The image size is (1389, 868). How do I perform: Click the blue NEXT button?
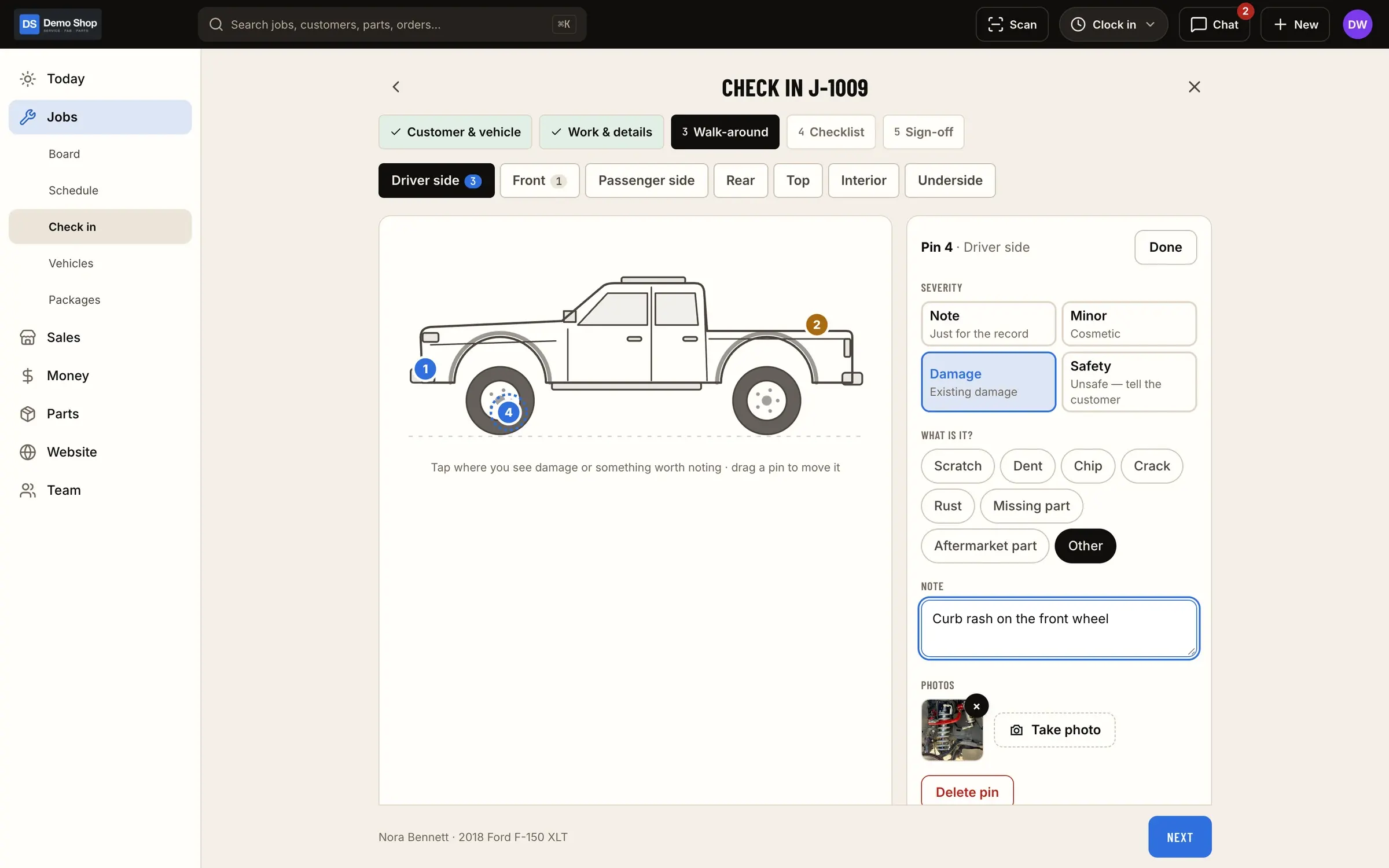click(x=1179, y=837)
